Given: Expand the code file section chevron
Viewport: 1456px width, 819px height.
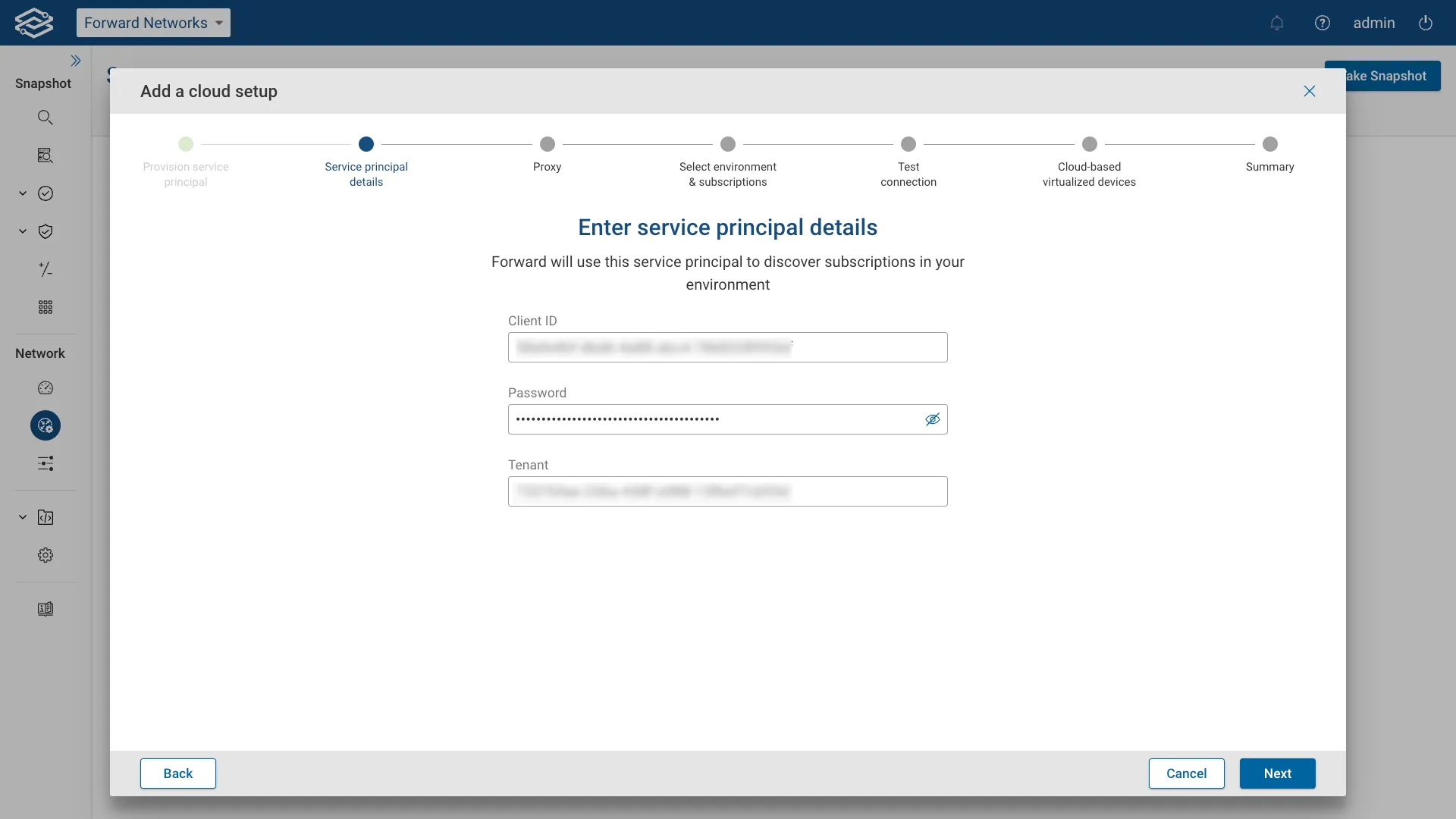Looking at the screenshot, I should pos(23,517).
